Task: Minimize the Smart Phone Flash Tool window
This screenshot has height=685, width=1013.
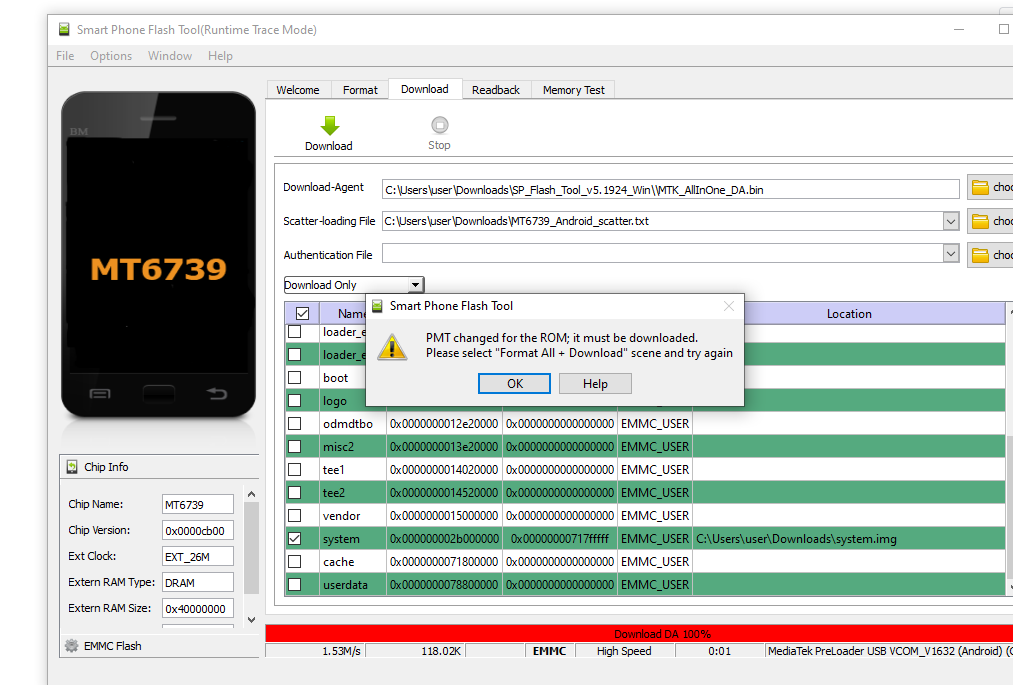Action: 959,29
